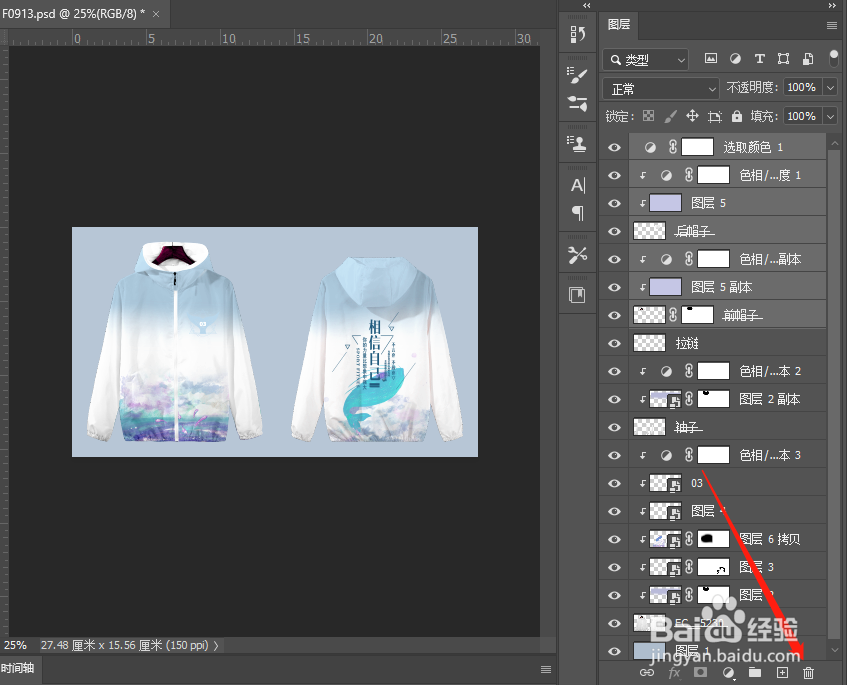Lock image pixels with brush icon

(670, 116)
